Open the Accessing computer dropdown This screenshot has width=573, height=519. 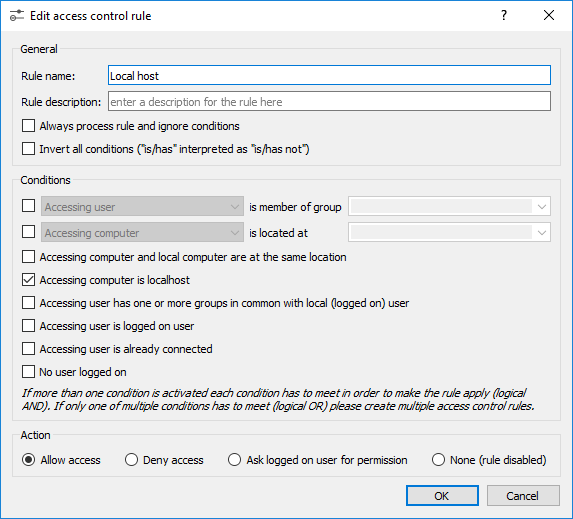pos(142,232)
